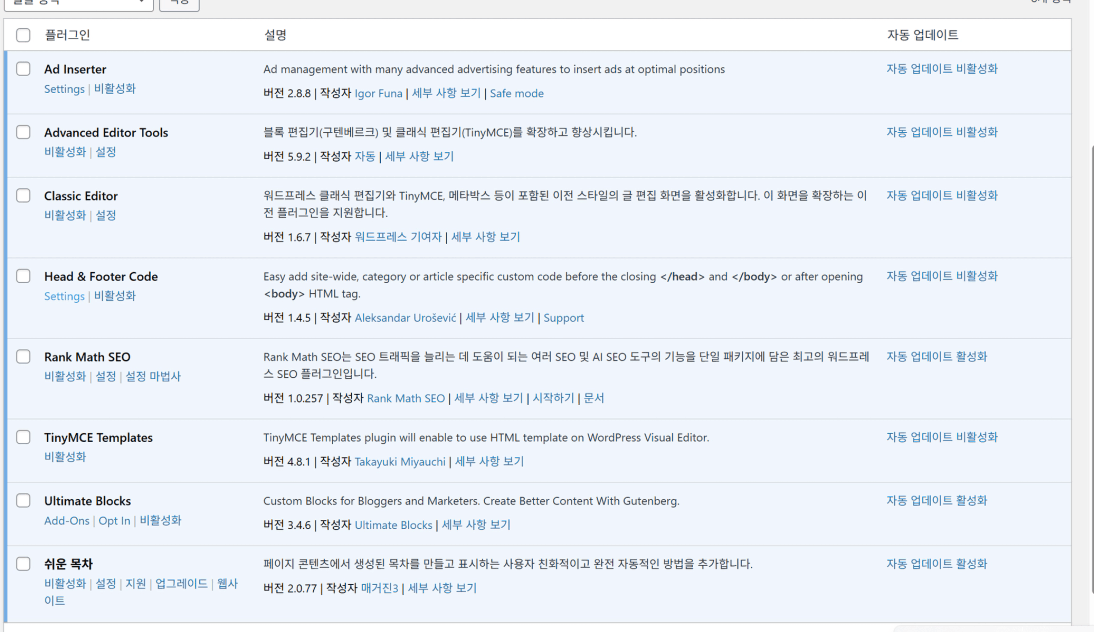
Task: Deactivate 쉬운 목차 plugin
Action: (65, 584)
